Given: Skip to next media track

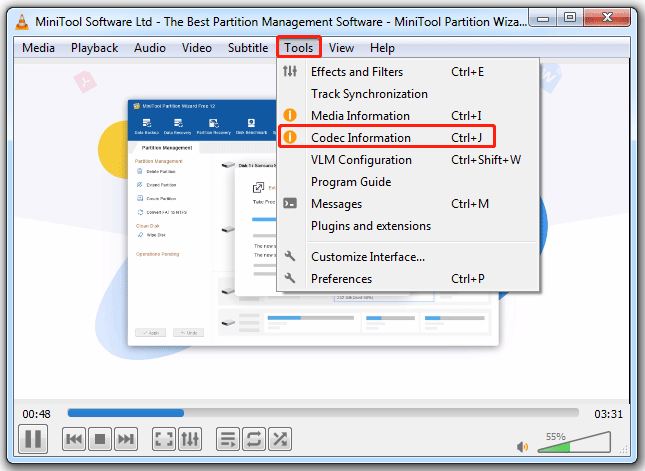Looking at the screenshot, I should click(125, 439).
